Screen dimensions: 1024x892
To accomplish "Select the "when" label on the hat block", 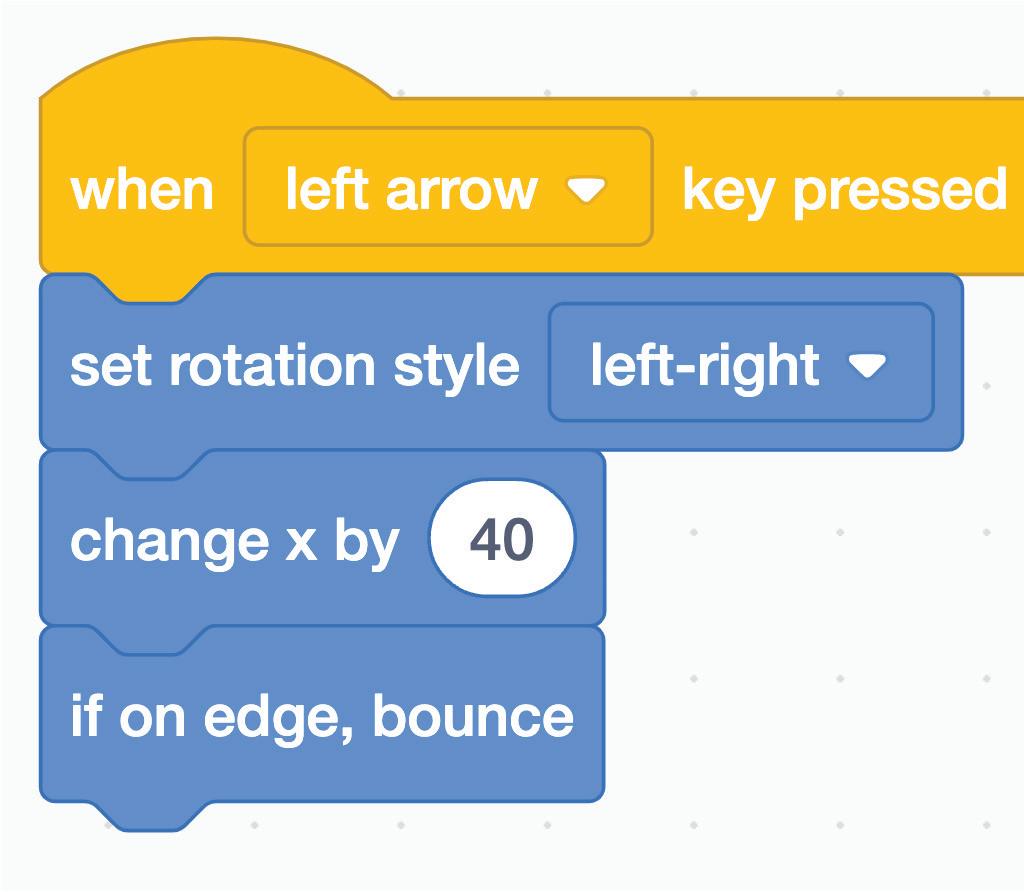I will pos(142,189).
